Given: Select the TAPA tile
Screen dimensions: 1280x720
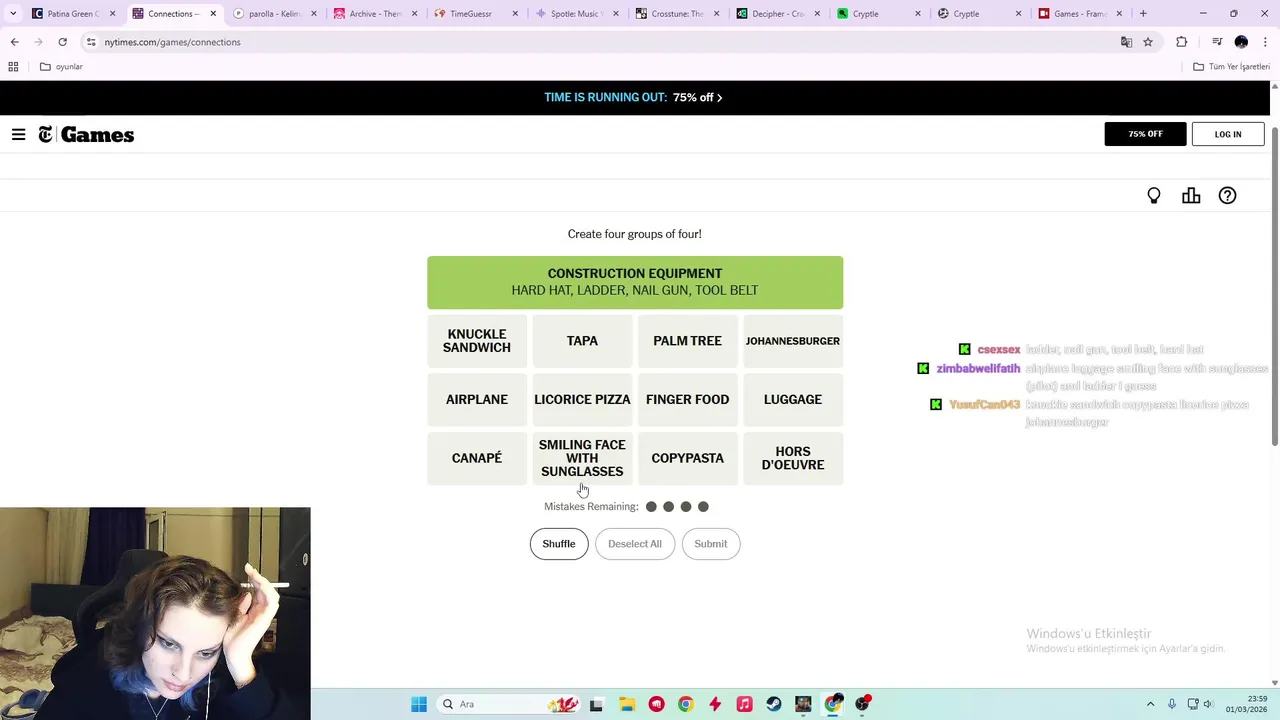Looking at the screenshot, I should 582,341.
